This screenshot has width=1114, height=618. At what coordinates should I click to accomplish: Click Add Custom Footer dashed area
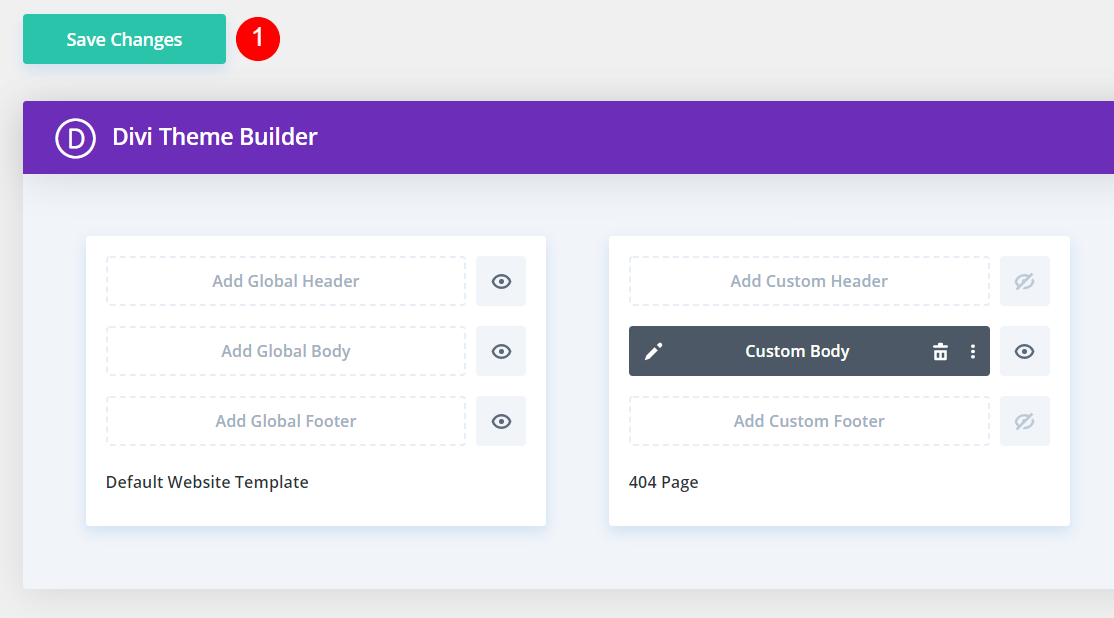[808, 421]
